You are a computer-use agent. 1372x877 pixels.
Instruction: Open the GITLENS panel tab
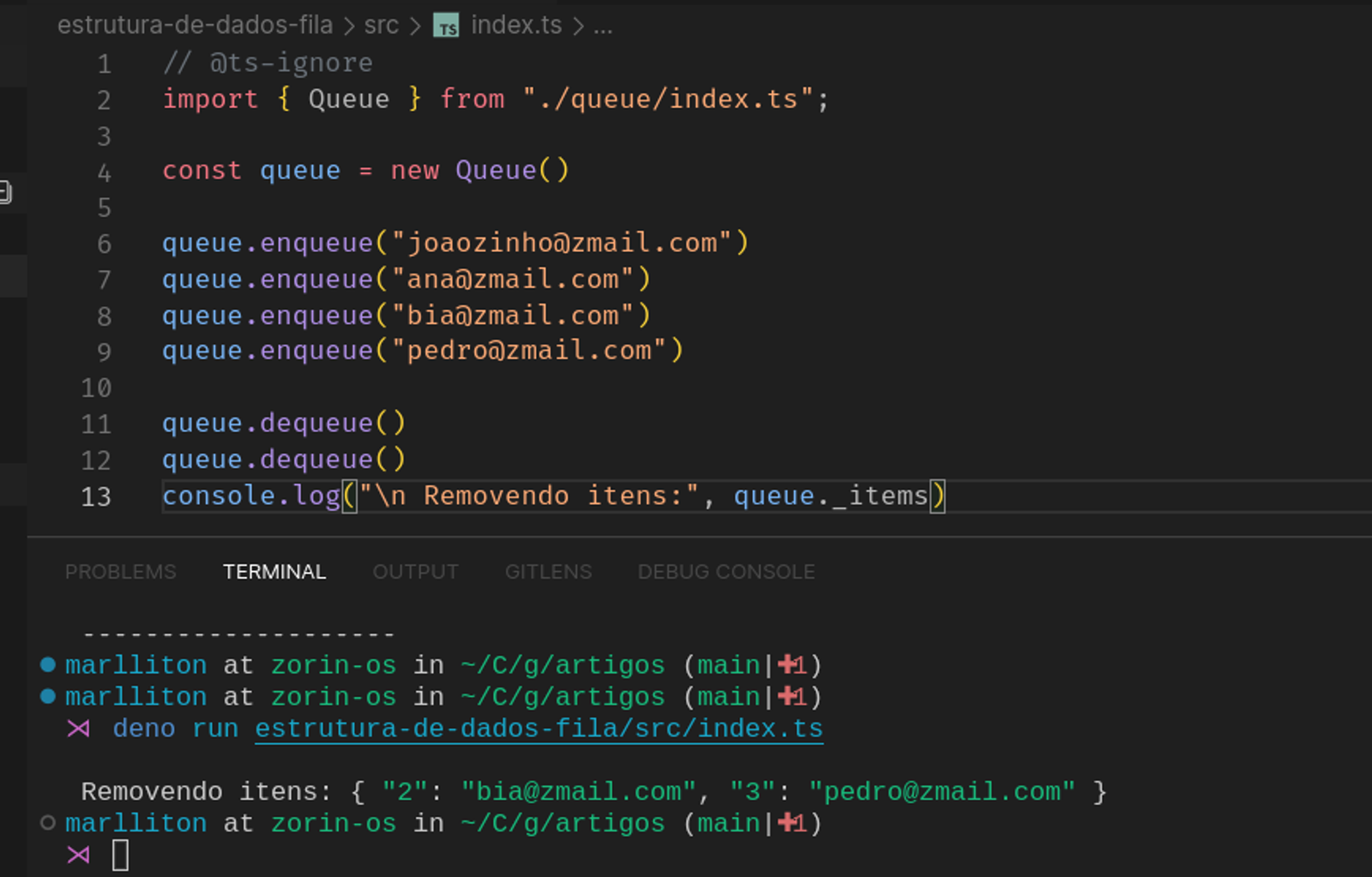coord(548,572)
